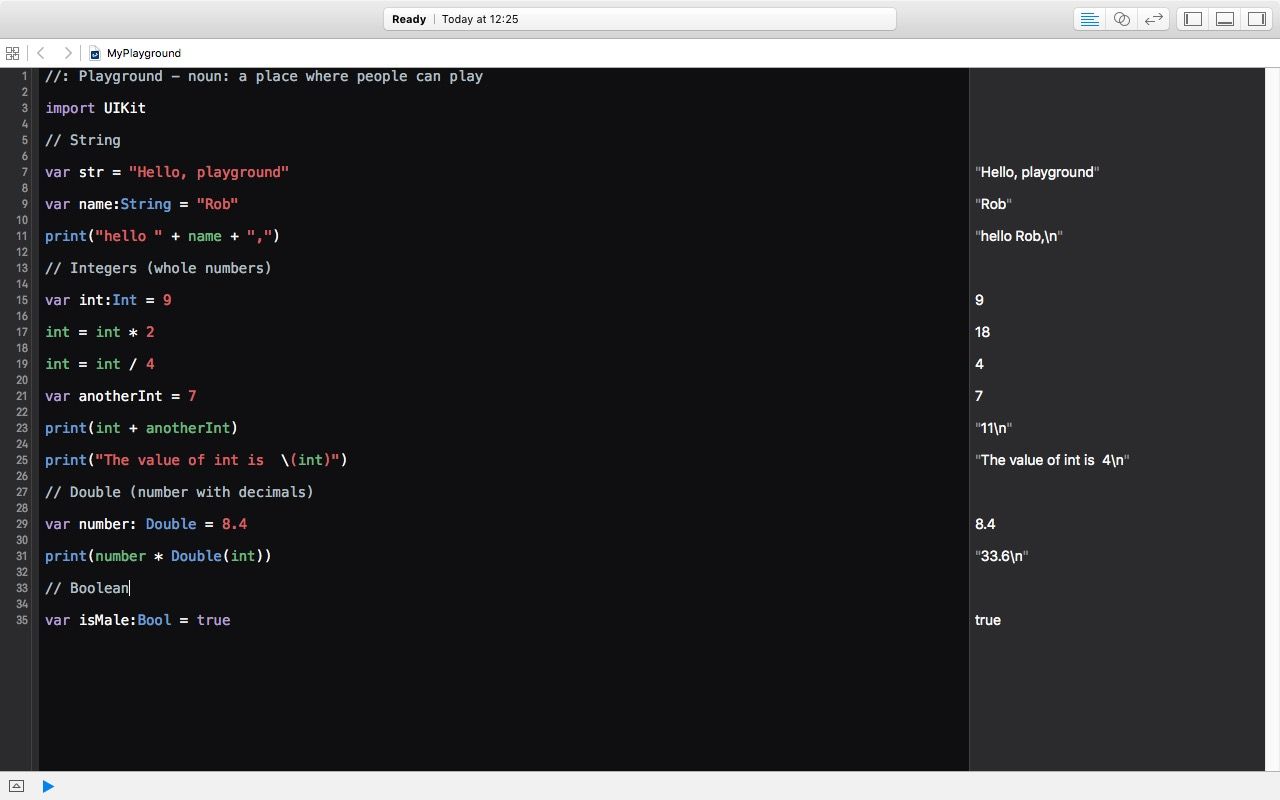Click the true result for isMale

987,620
